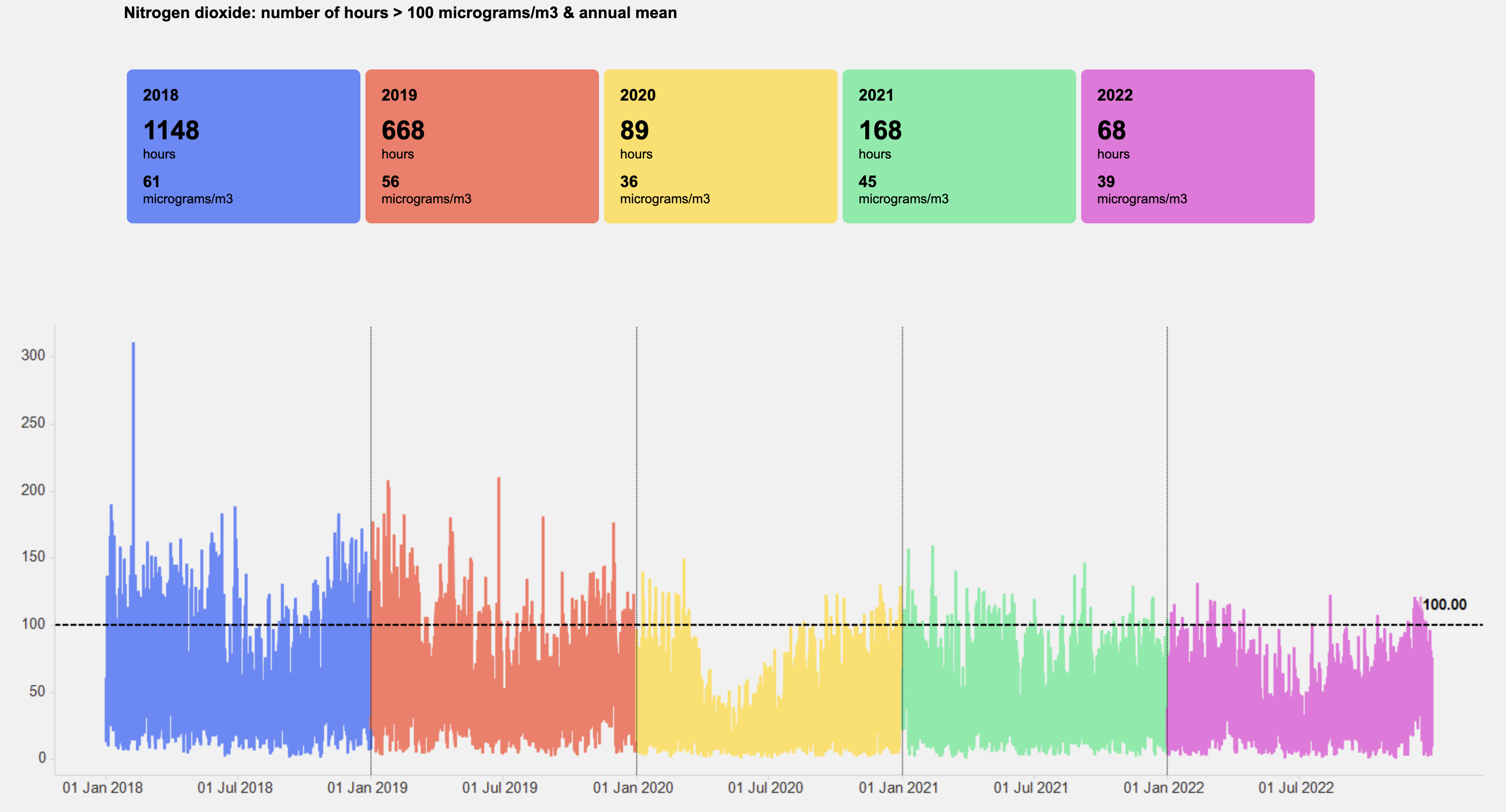The width and height of the screenshot is (1506, 812).
Task: Click the y-axis tick label 300
Action: tap(33, 355)
